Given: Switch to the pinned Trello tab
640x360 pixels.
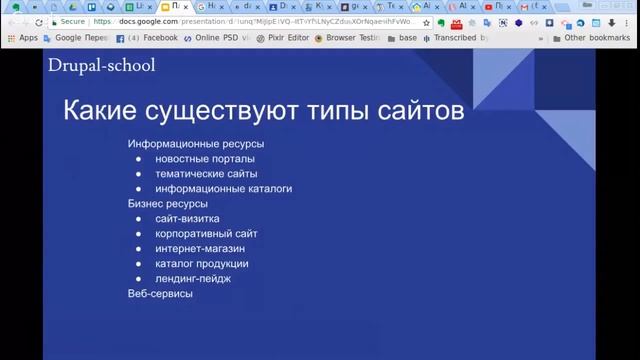Looking at the screenshot, I should [x=91, y=7].
